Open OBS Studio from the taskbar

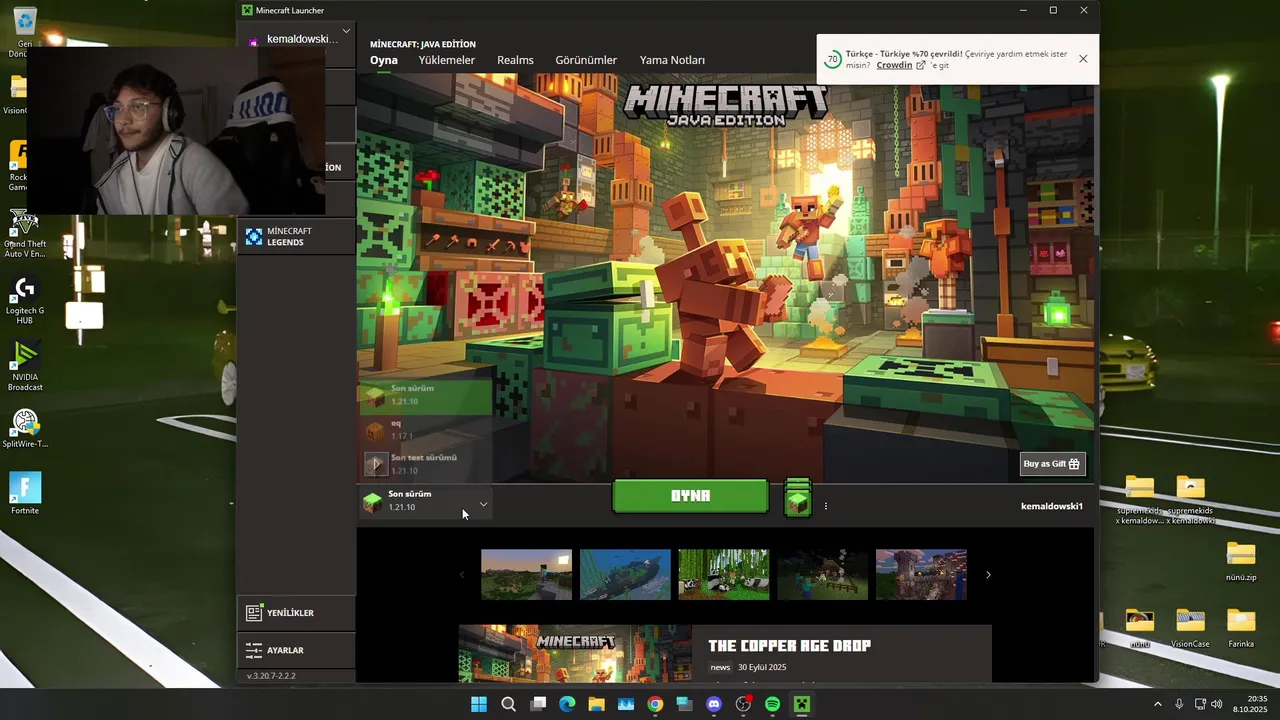[743, 704]
